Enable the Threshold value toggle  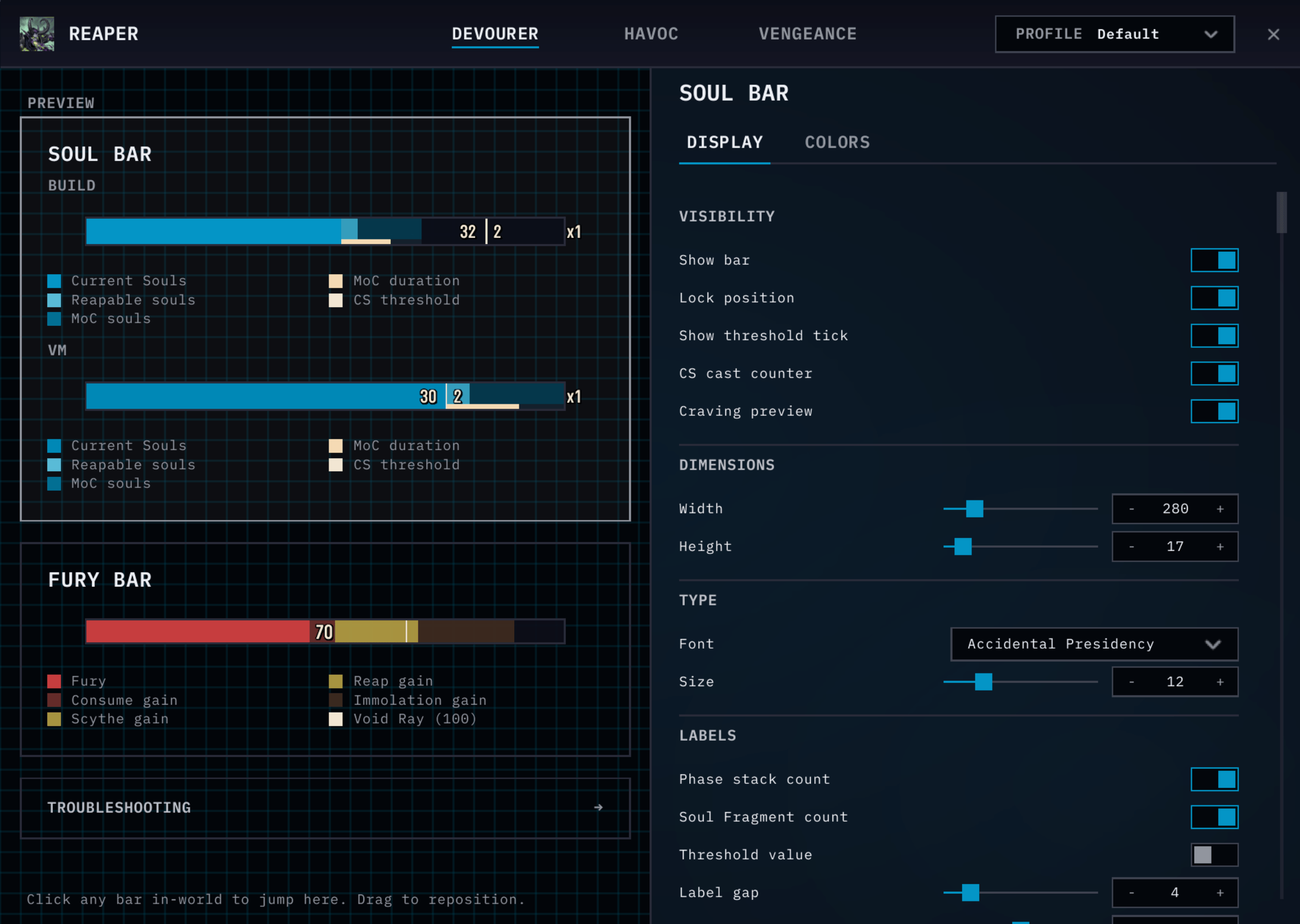click(1214, 855)
